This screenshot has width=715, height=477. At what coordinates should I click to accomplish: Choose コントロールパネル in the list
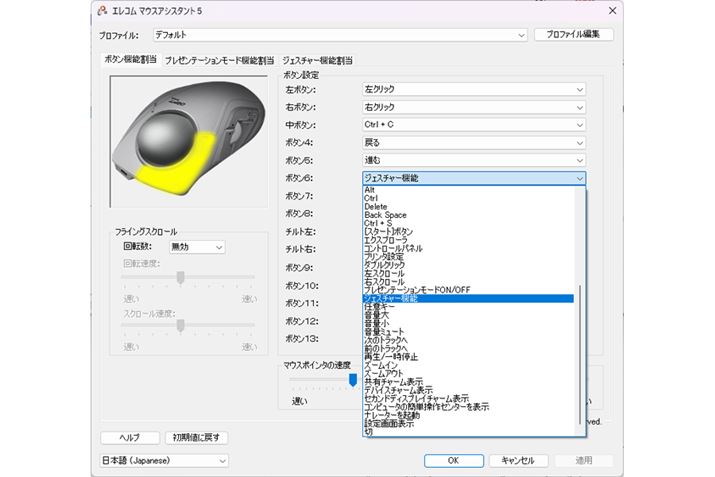(393, 248)
